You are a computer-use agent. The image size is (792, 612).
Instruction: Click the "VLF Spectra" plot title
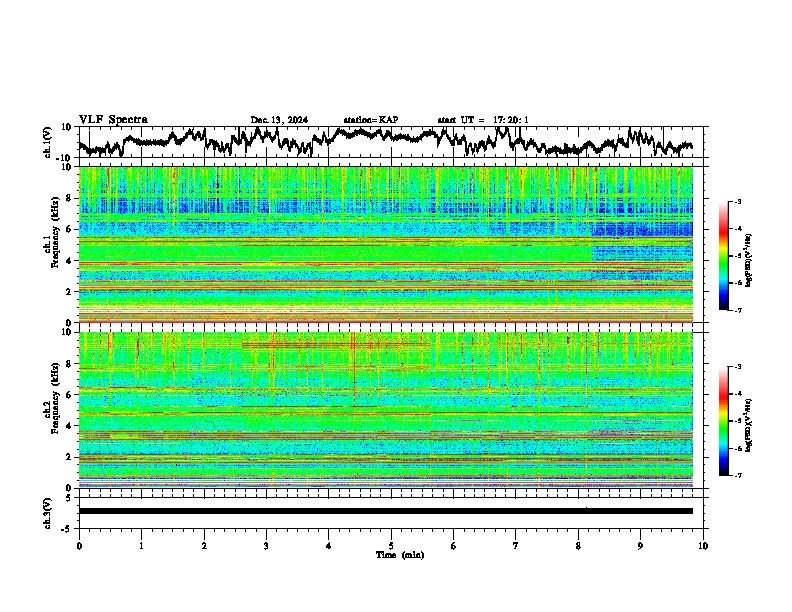113,120
